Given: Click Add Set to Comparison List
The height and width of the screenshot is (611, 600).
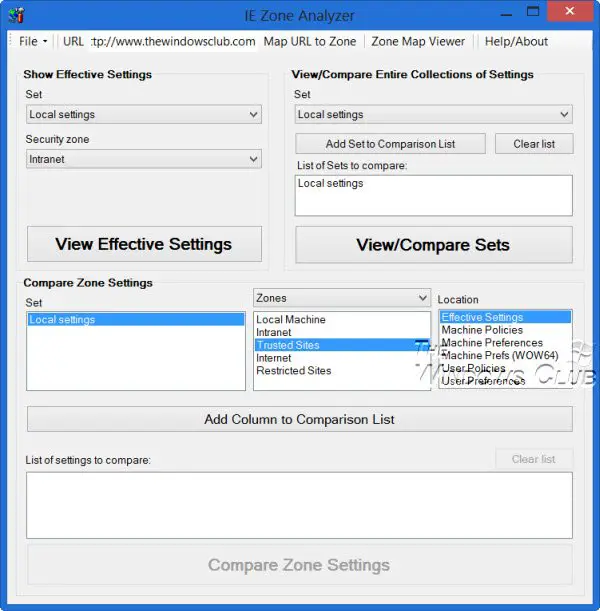Looking at the screenshot, I should click(390, 144).
